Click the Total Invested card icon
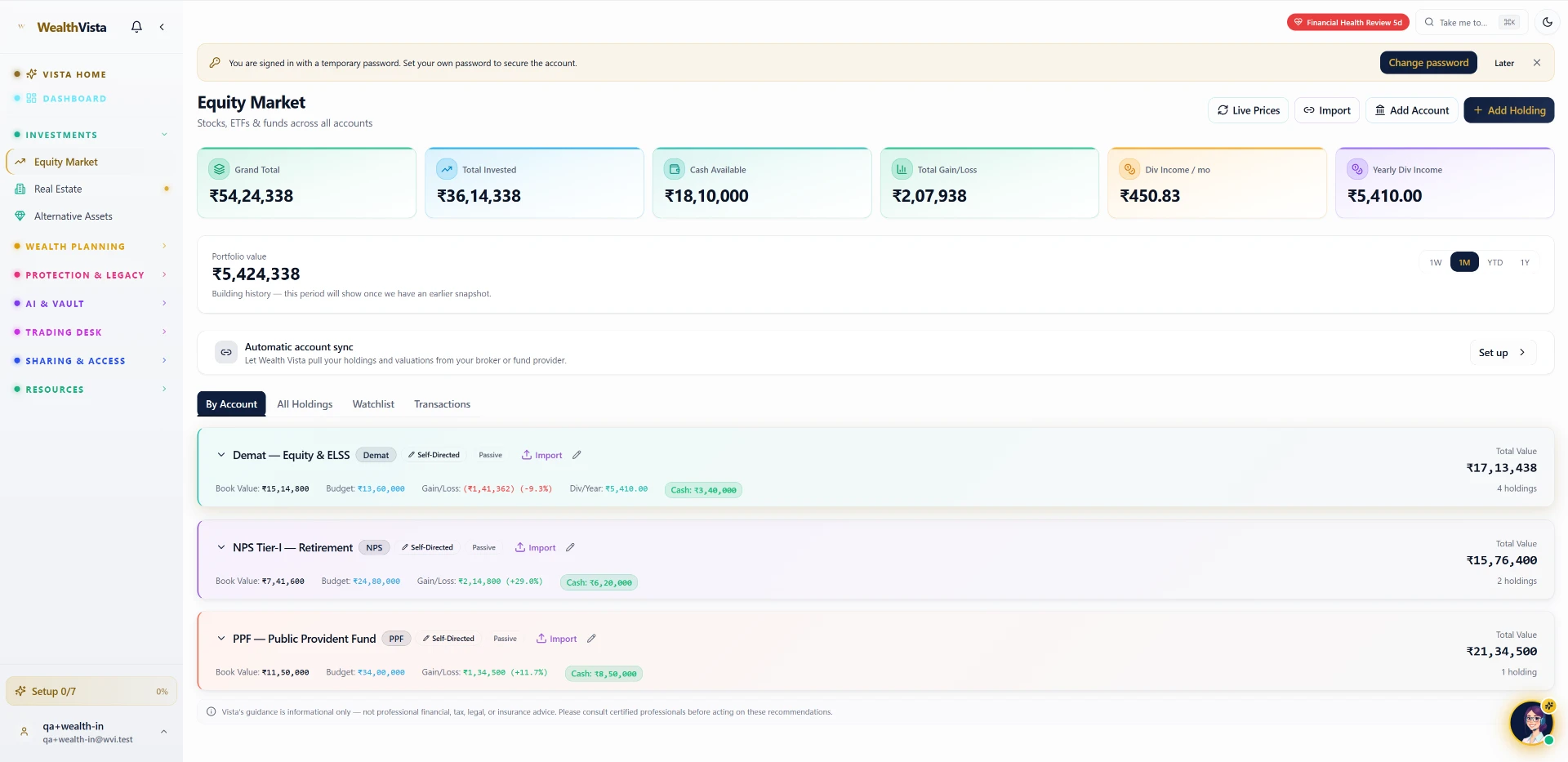Viewport: 1568px width, 762px height. (x=447, y=169)
